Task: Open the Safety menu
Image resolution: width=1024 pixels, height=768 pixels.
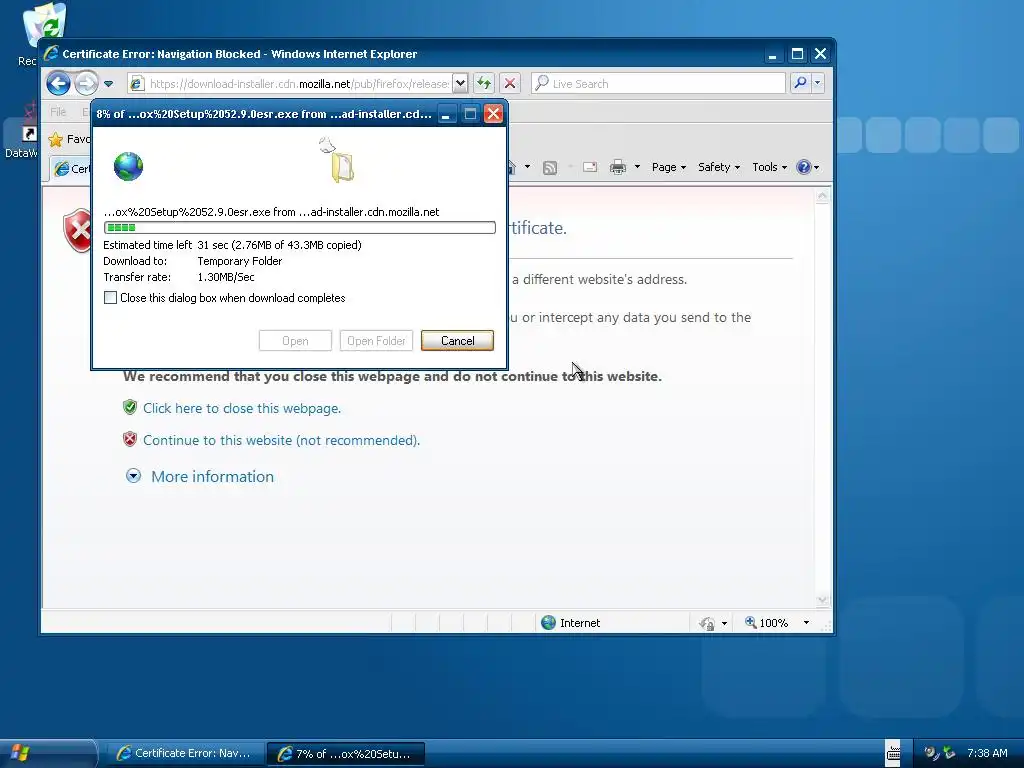Action: click(x=718, y=167)
